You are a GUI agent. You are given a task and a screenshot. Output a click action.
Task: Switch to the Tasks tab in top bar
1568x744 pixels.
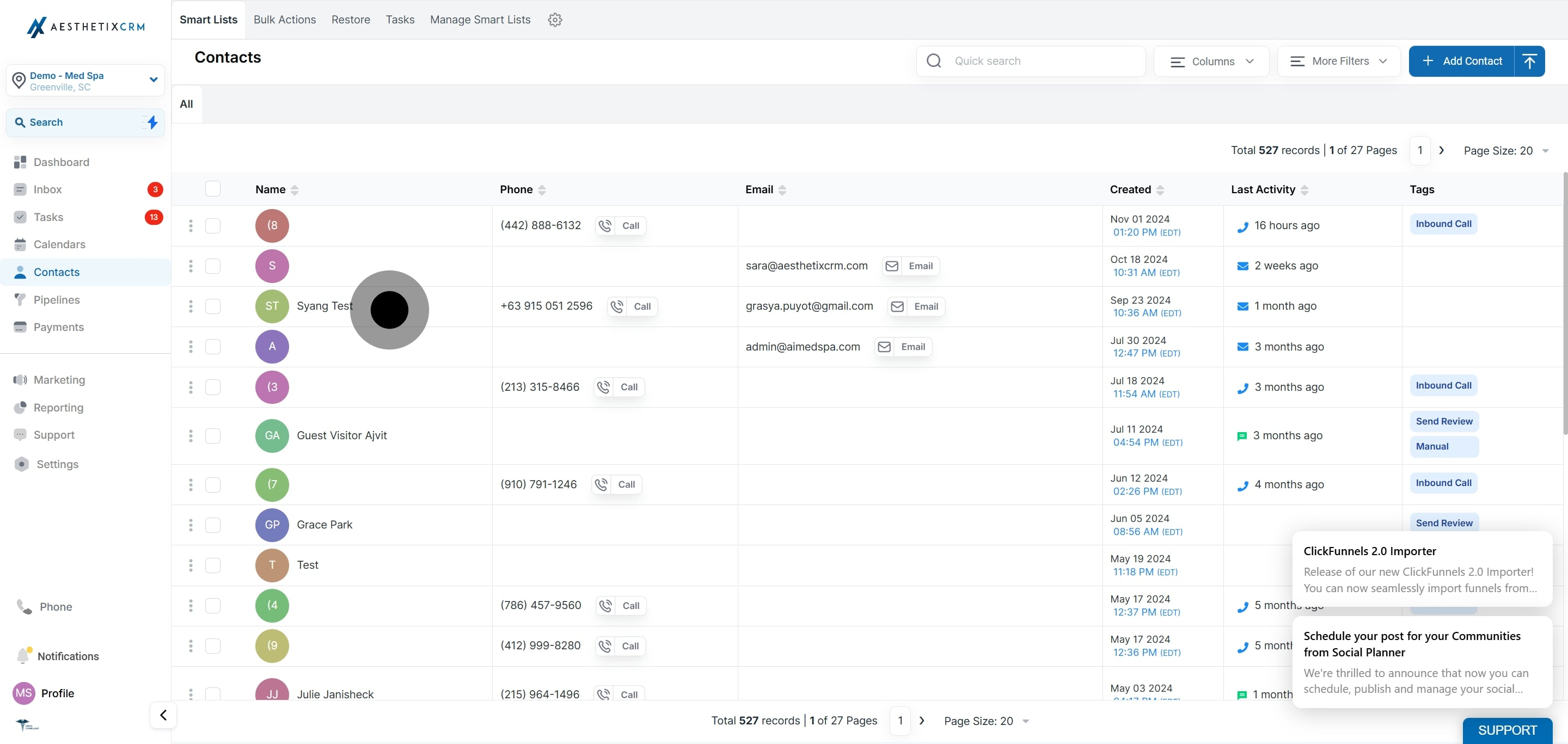click(400, 20)
